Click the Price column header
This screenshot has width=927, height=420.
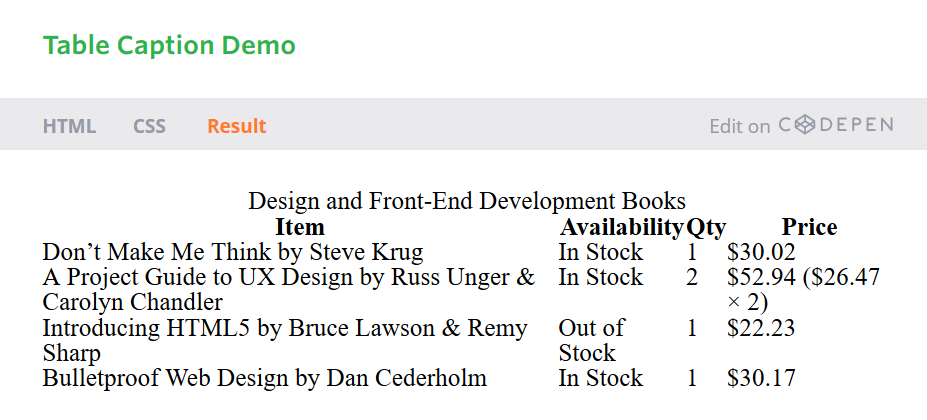click(x=809, y=227)
